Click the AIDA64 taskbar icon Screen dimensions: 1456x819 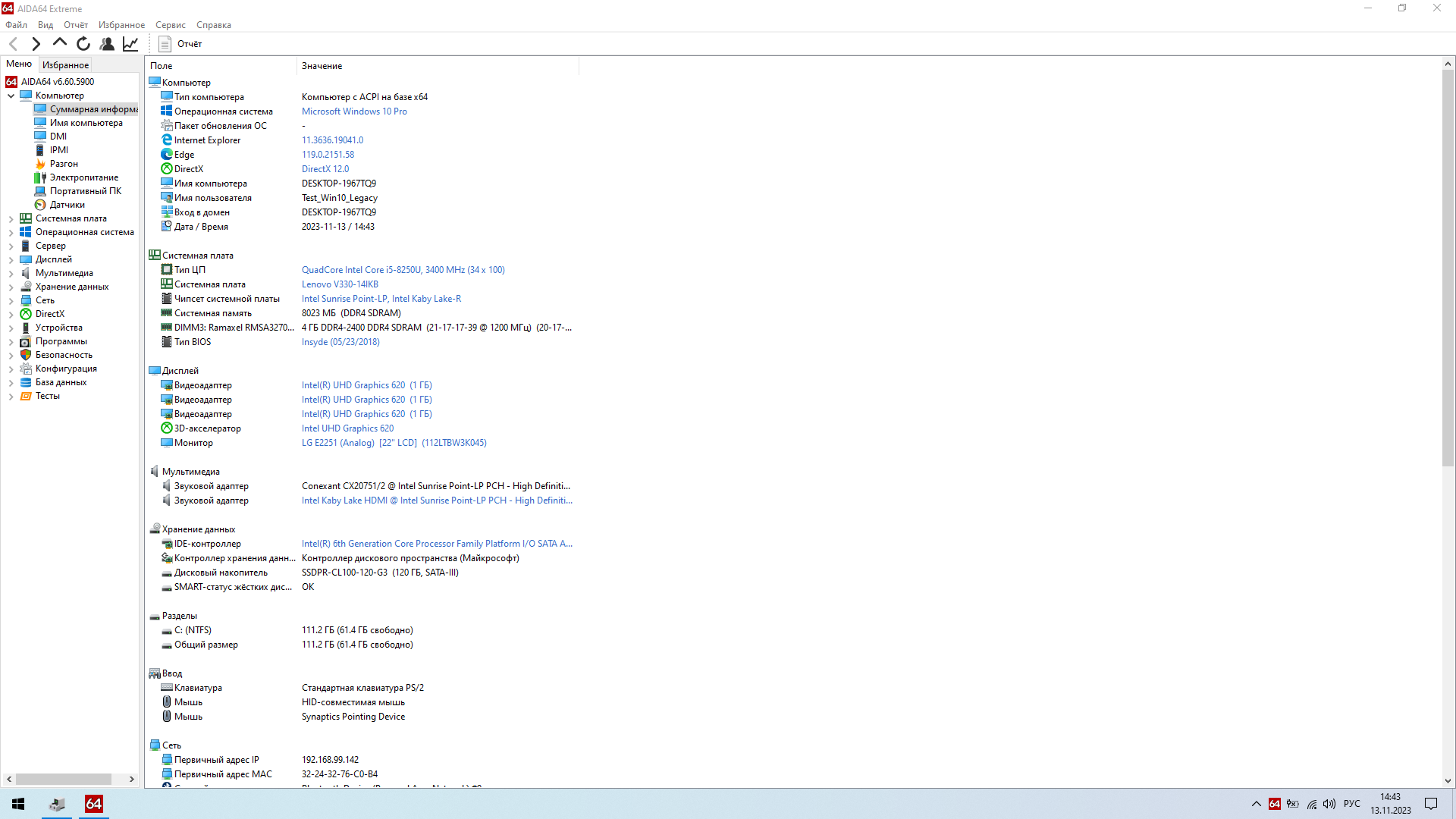(94, 804)
